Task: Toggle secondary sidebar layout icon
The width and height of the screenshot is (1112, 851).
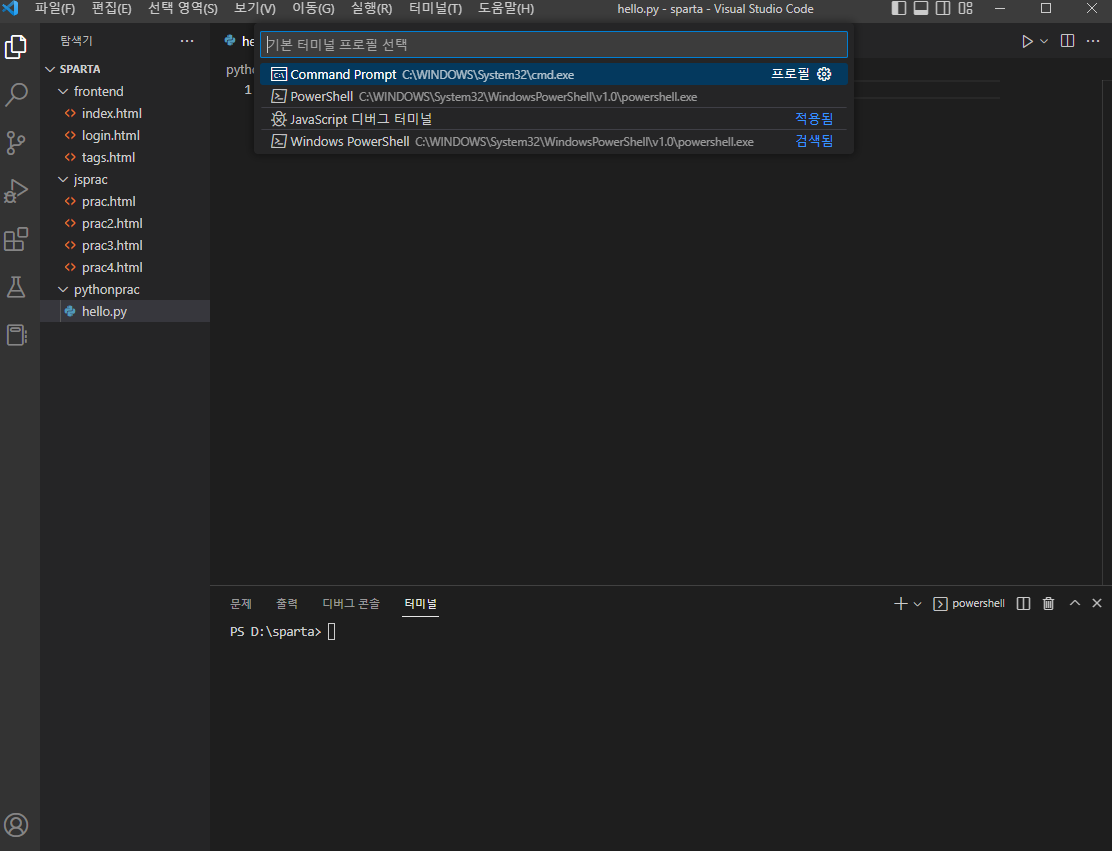Action: 943,9
